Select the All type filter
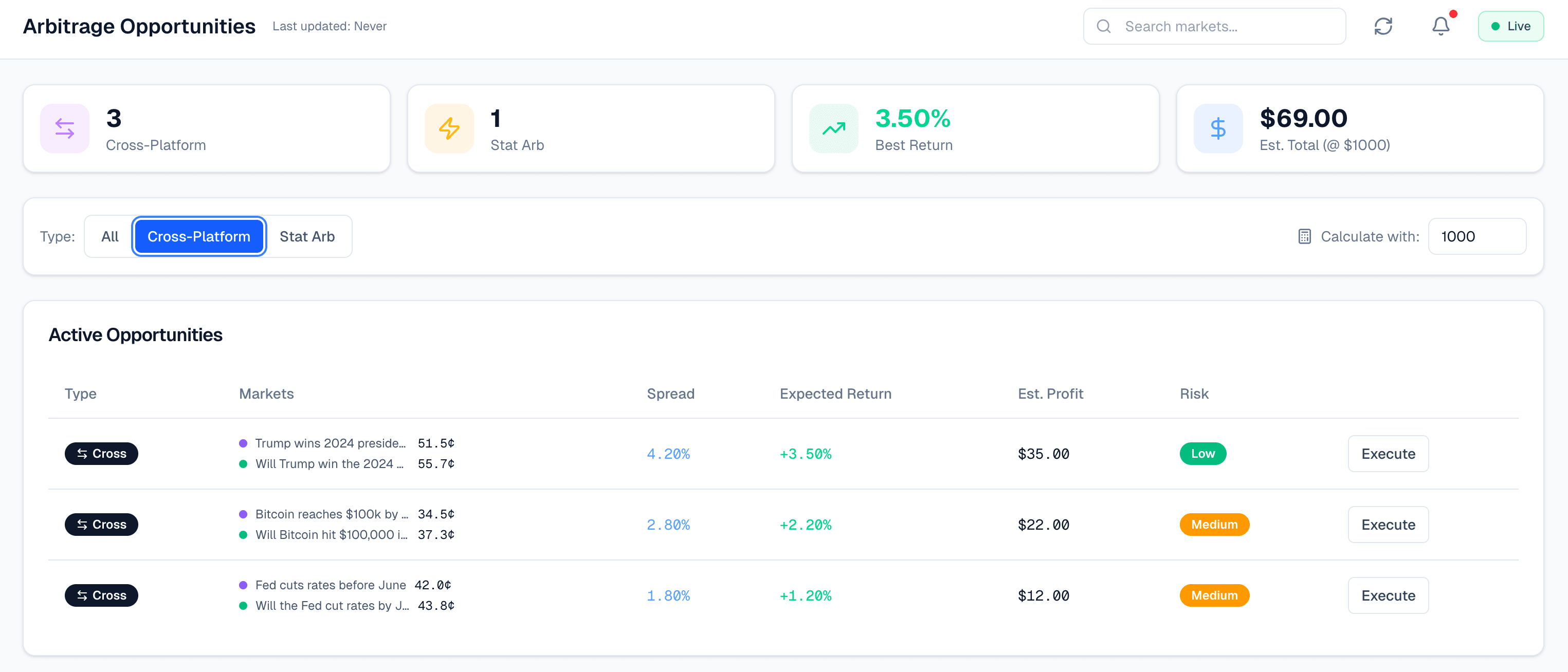1568x672 pixels. [x=110, y=236]
